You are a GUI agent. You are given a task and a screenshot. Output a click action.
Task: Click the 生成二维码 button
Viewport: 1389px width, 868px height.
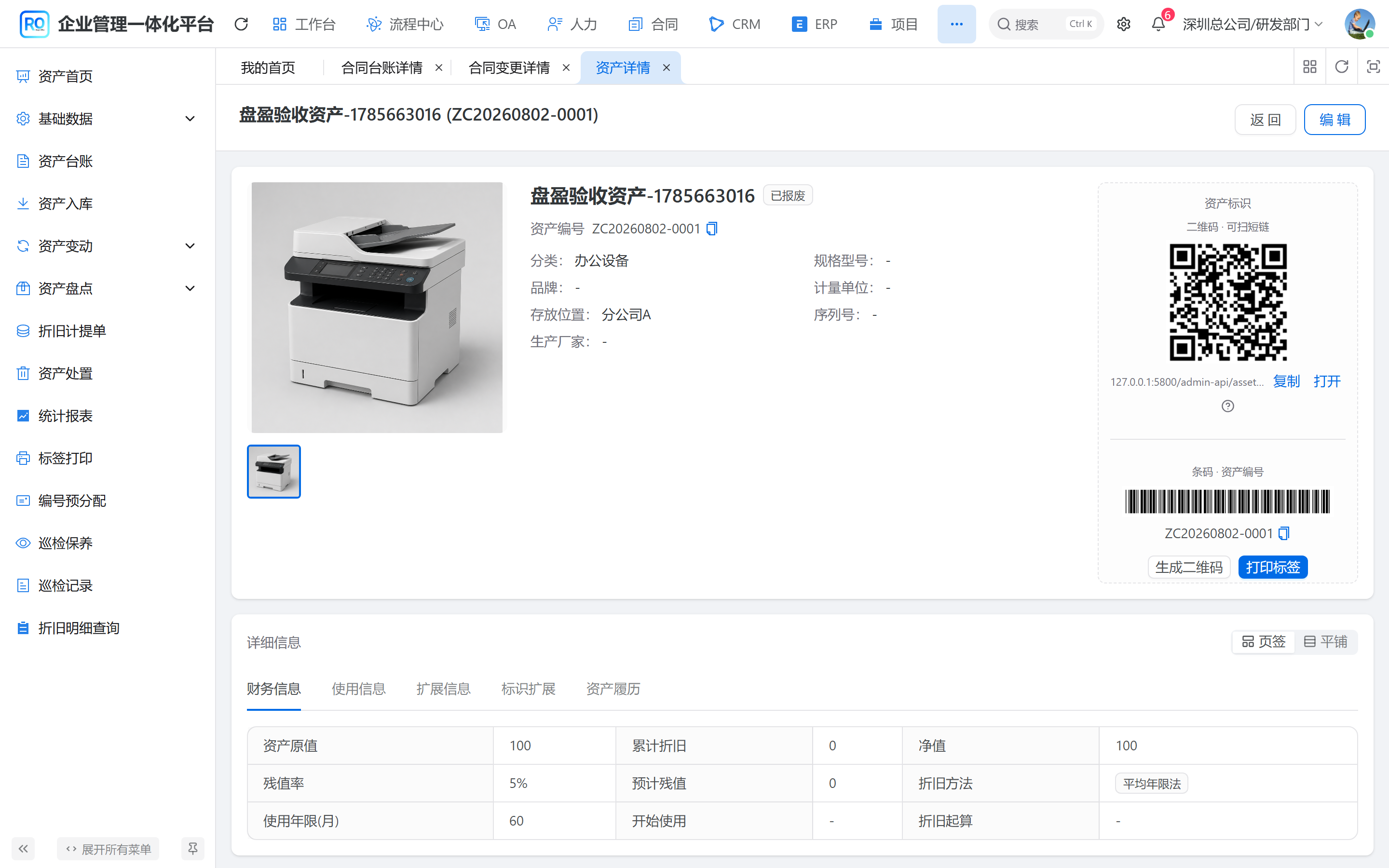1189,567
